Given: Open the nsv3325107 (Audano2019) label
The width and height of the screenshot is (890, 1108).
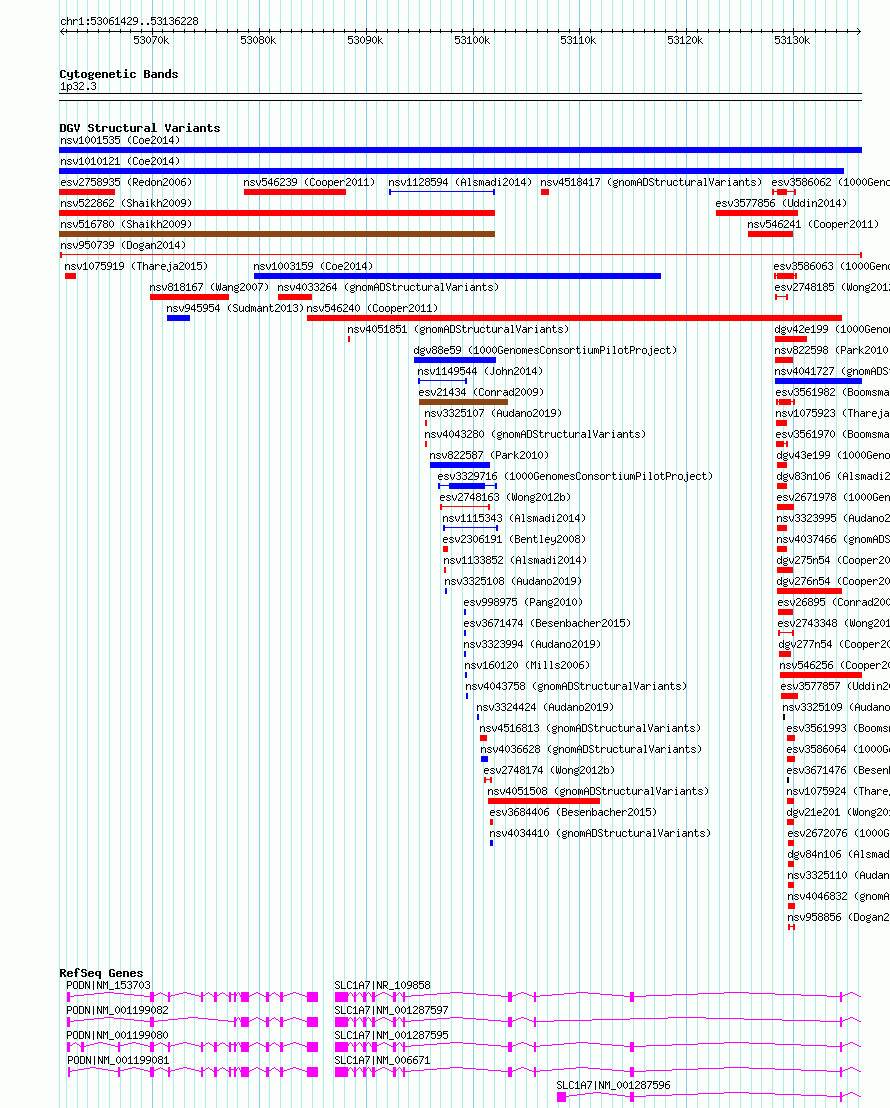Looking at the screenshot, I should (493, 413).
